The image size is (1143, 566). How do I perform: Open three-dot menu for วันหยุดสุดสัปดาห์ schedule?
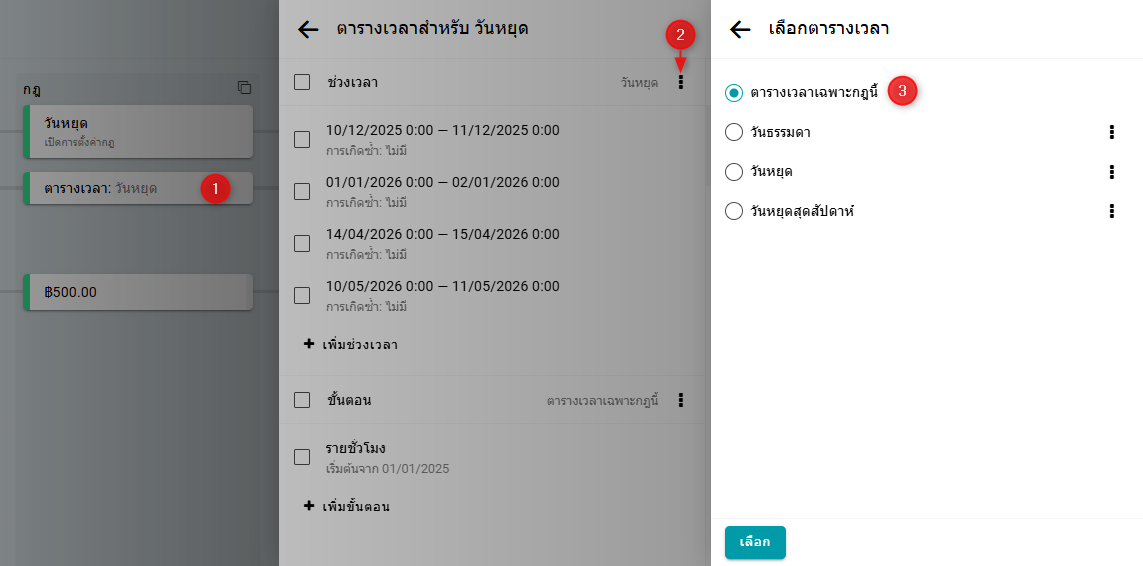[1111, 211]
